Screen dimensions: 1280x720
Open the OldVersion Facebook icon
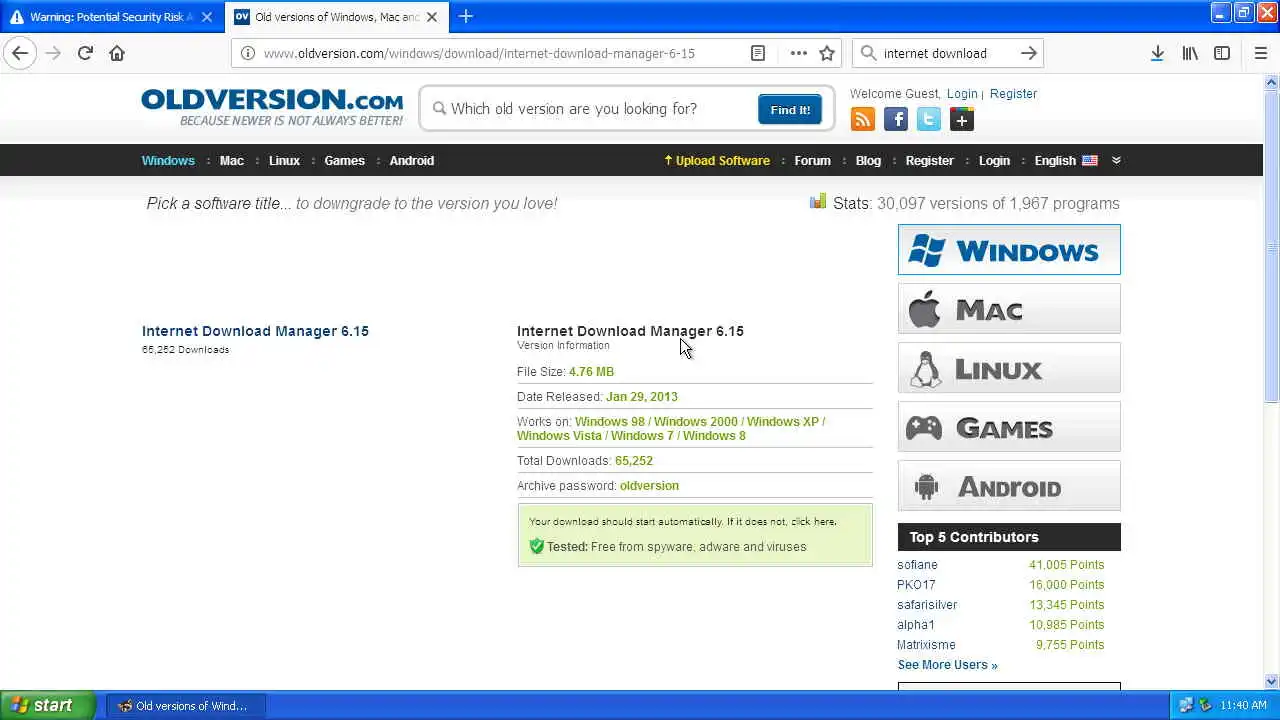896,120
